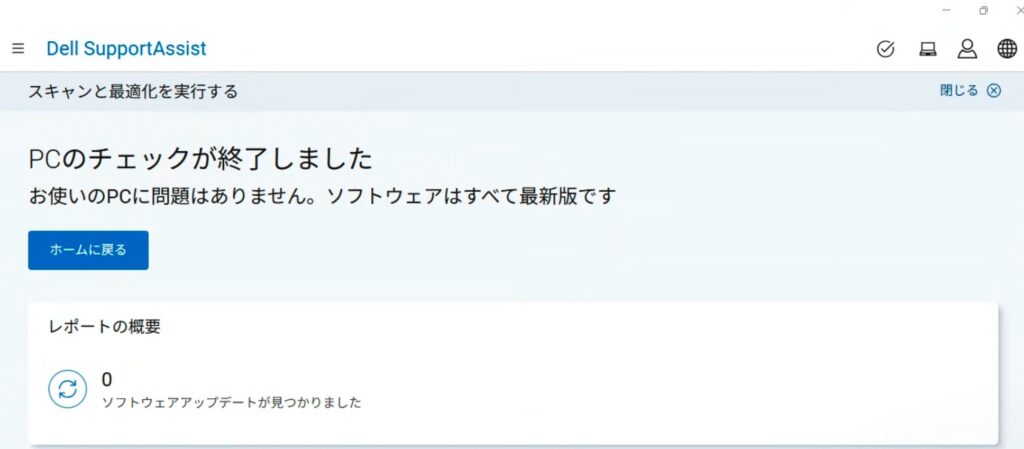Minimize the SupportAssist window
Image resolution: width=1024 pixels, height=449 pixels.
(x=946, y=10)
